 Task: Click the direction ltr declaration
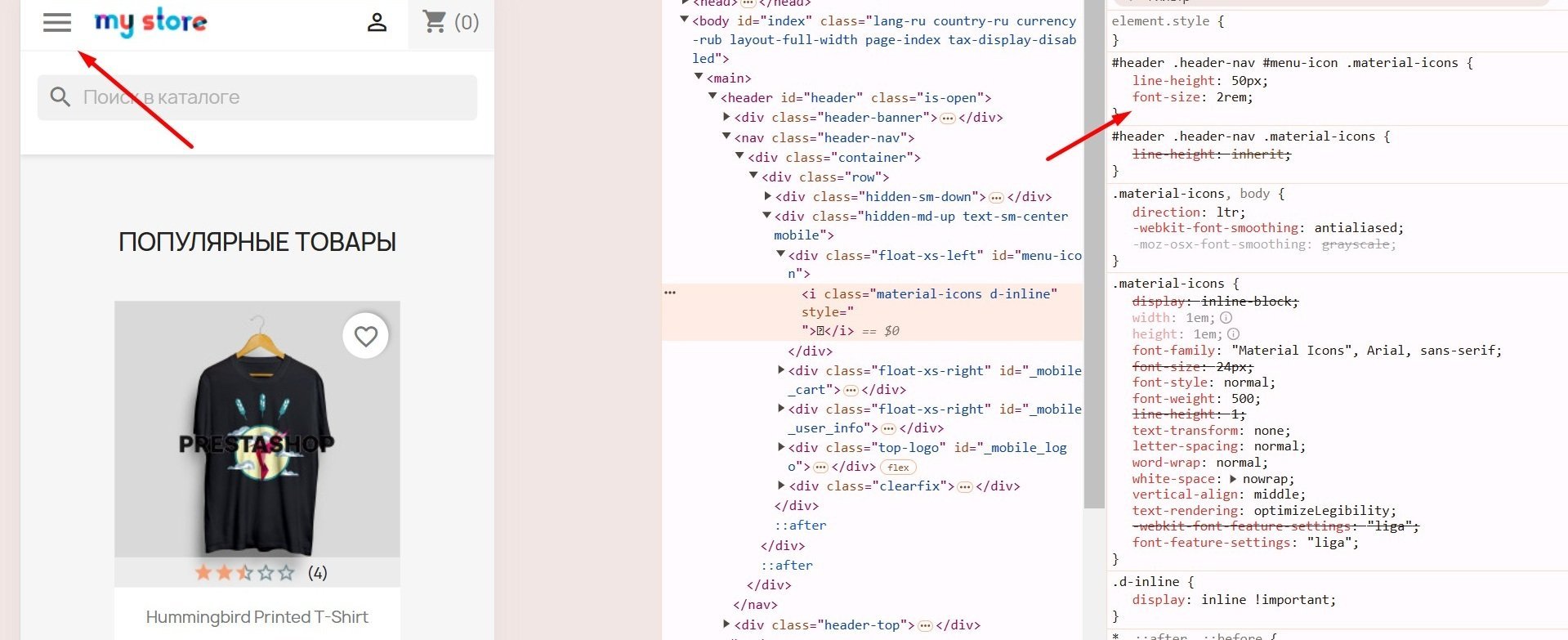point(1189,212)
